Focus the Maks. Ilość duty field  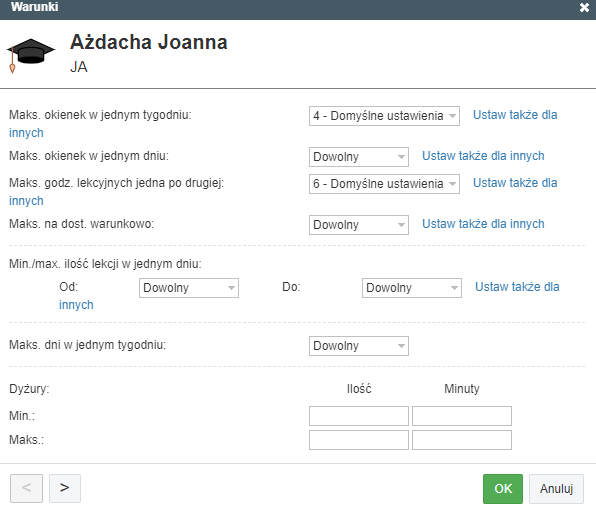(359, 440)
